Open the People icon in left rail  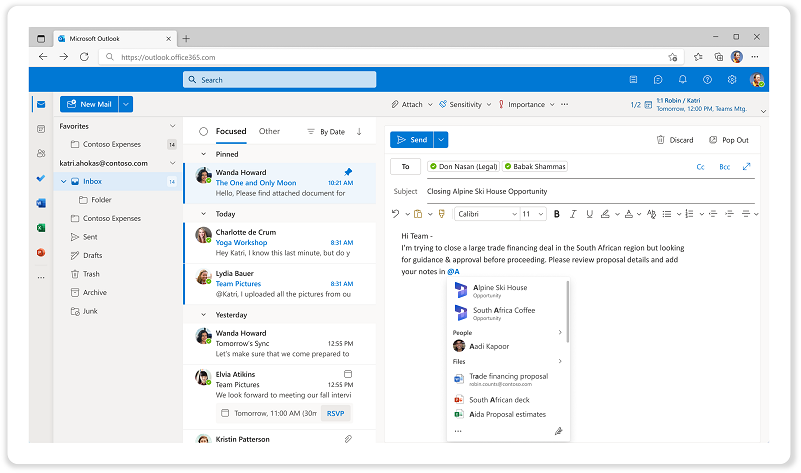(41, 153)
